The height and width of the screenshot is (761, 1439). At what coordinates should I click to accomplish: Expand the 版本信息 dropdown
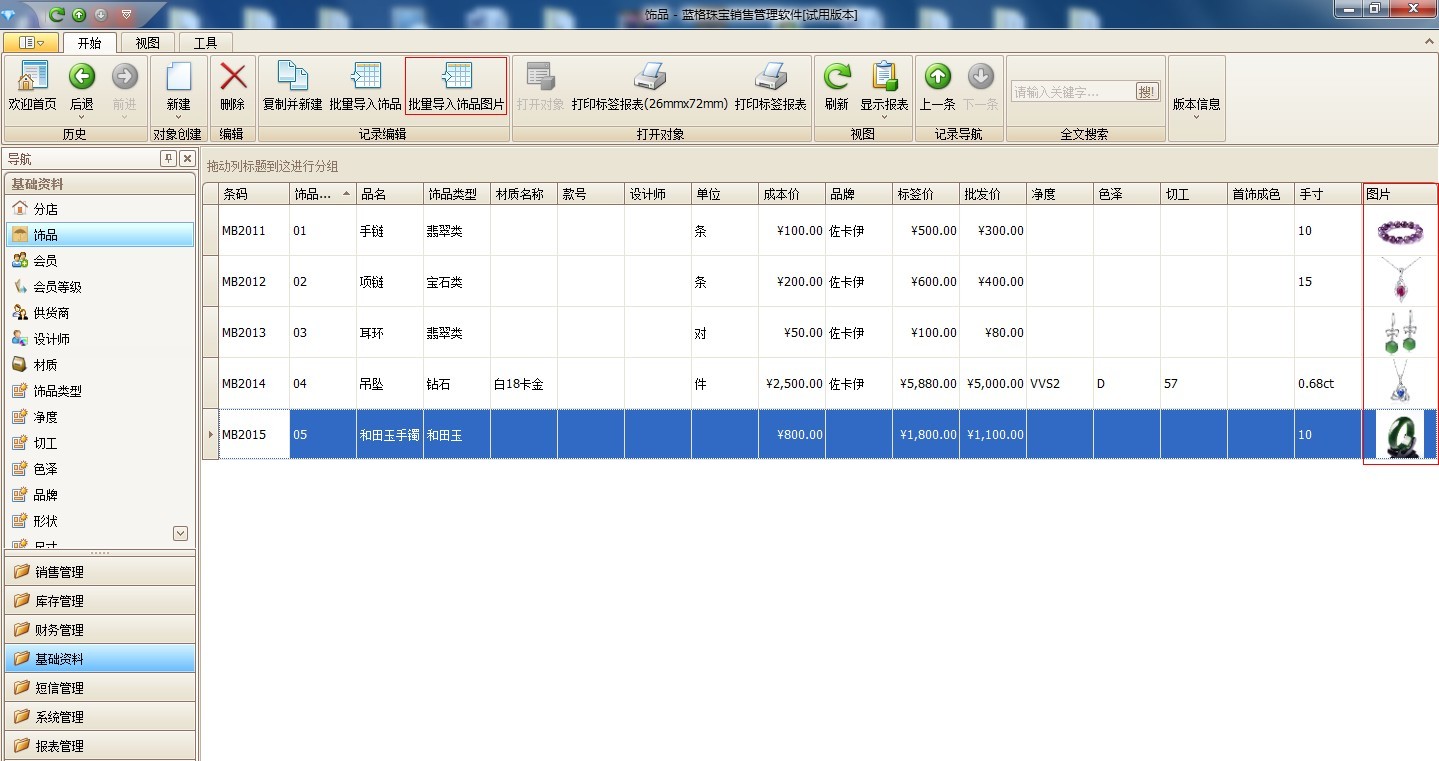[x=1196, y=117]
